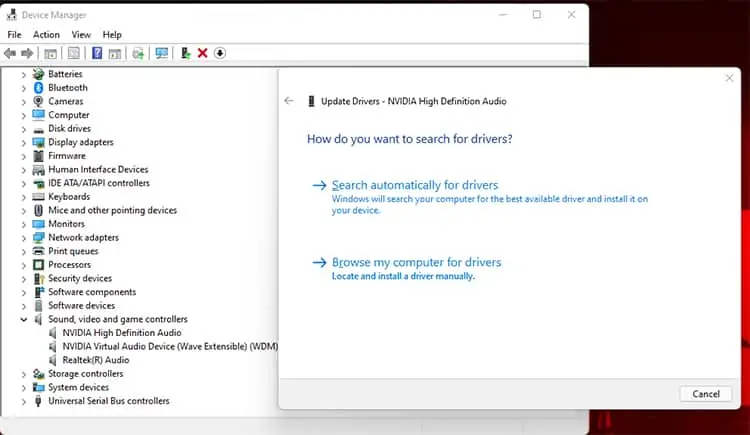Expand the Display adapters node
Screen dimensions: 750x435
pos(23,143)
